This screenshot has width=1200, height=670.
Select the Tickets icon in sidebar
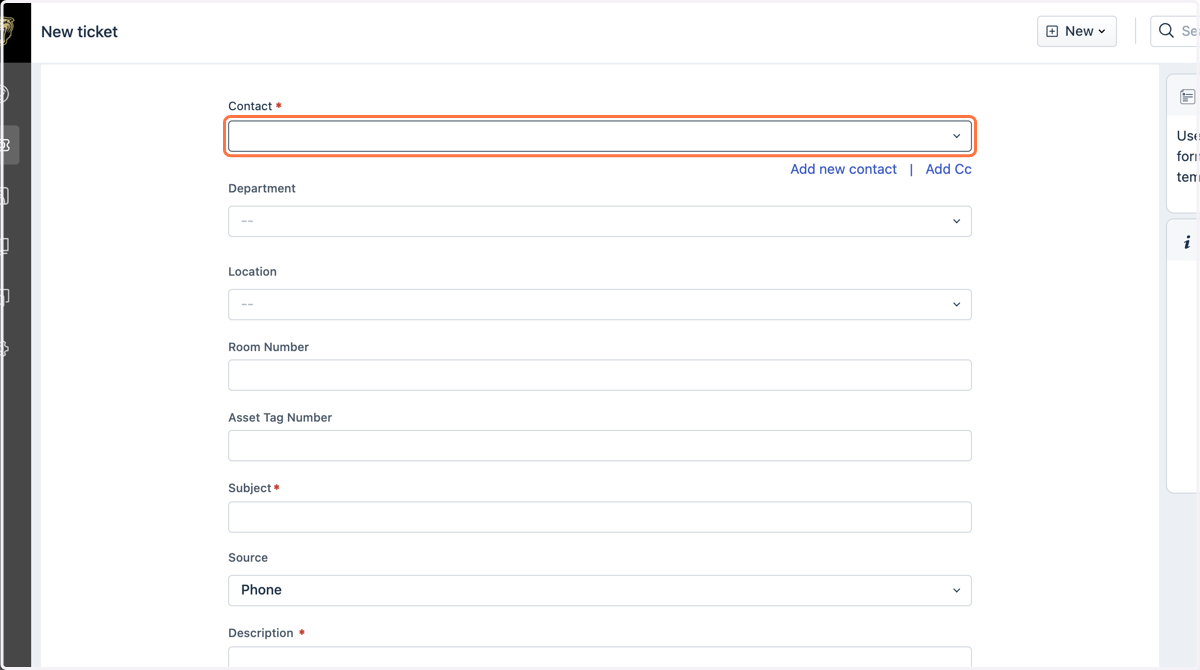(5, 145)
